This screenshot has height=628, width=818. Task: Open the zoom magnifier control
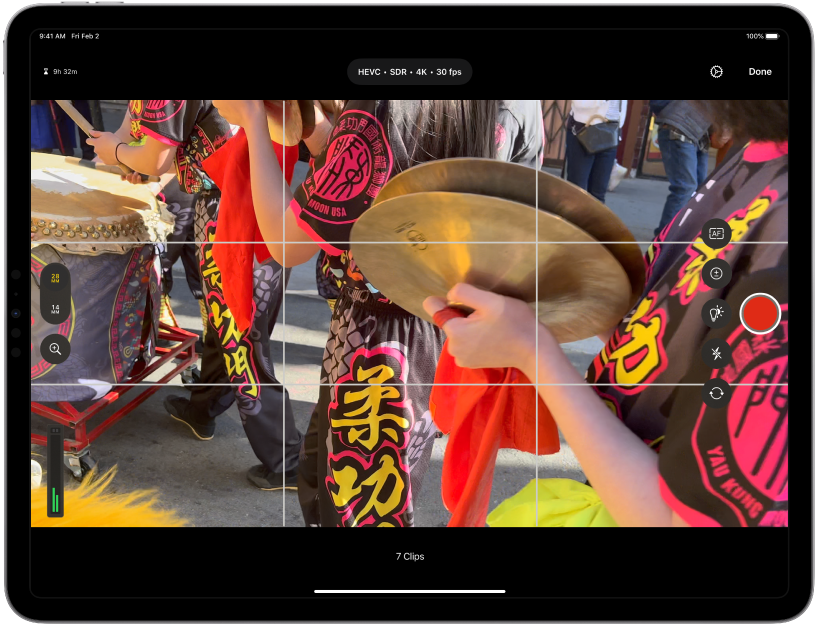[55, 348]
